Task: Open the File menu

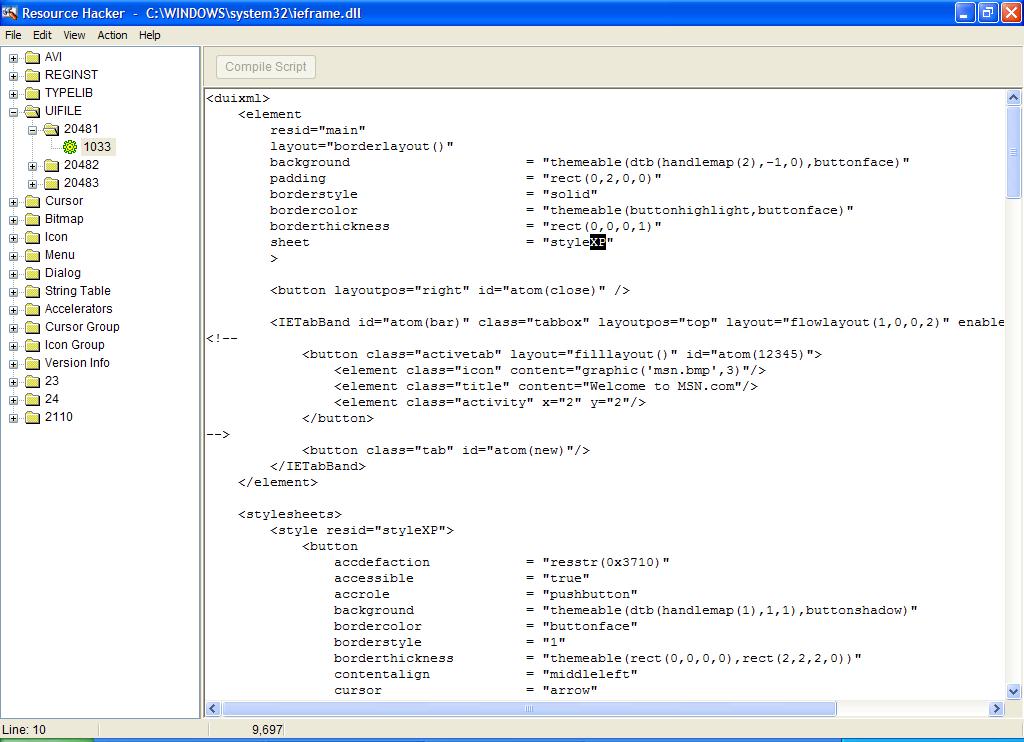Action: coord(13,35)
